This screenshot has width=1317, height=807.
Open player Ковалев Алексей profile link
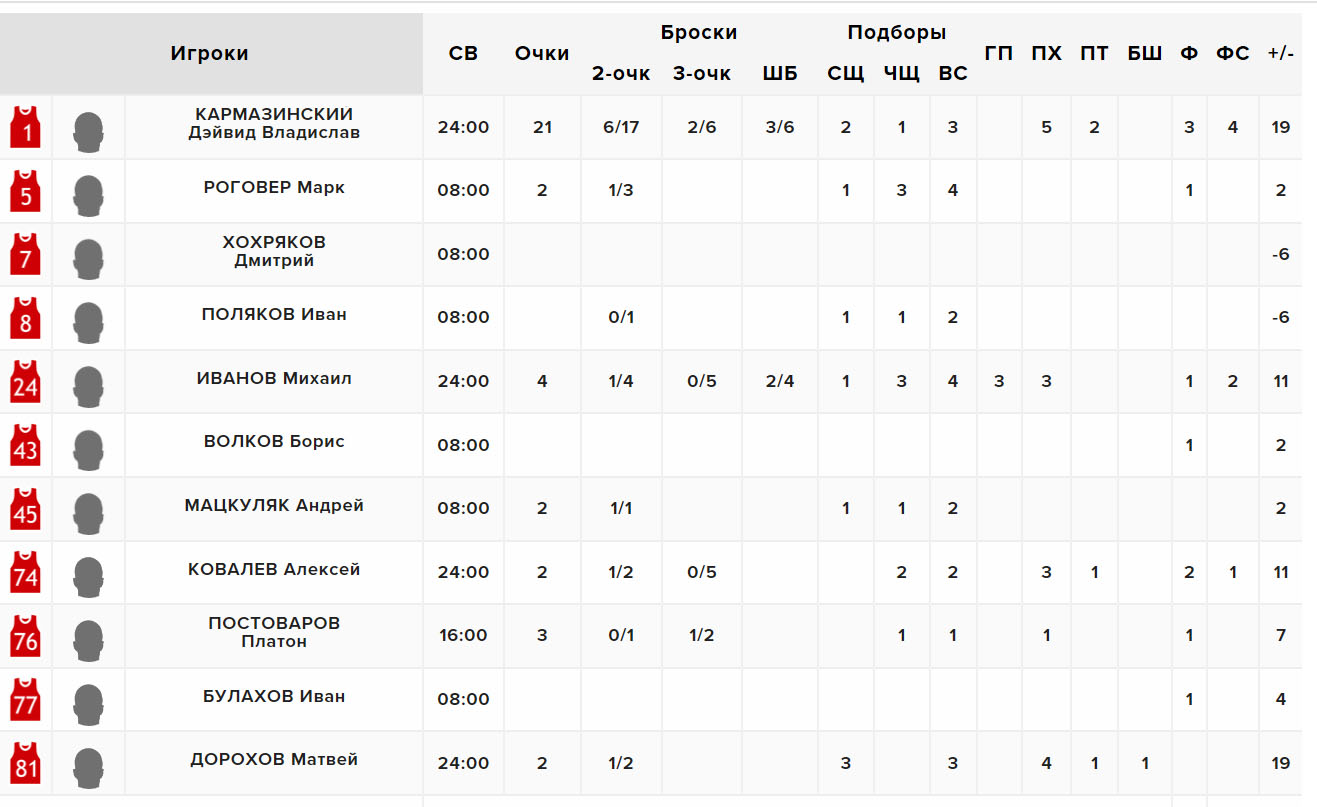(x=274, y=569)
